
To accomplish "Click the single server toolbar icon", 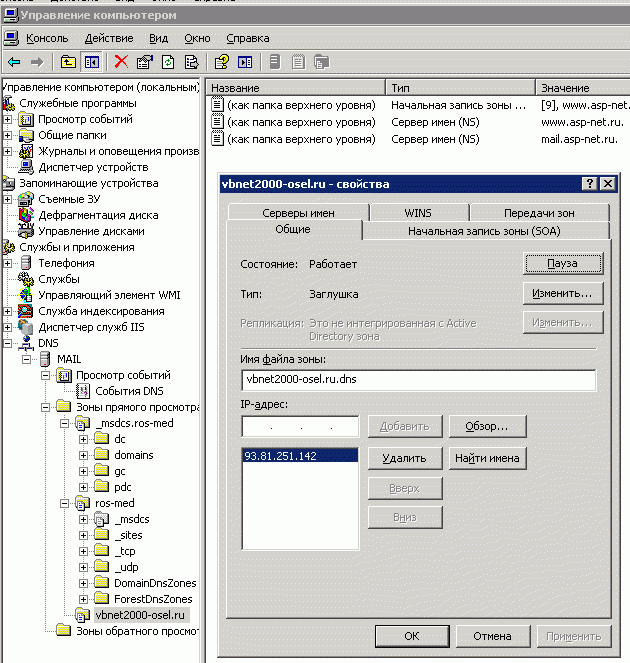I will pos(275,62).
